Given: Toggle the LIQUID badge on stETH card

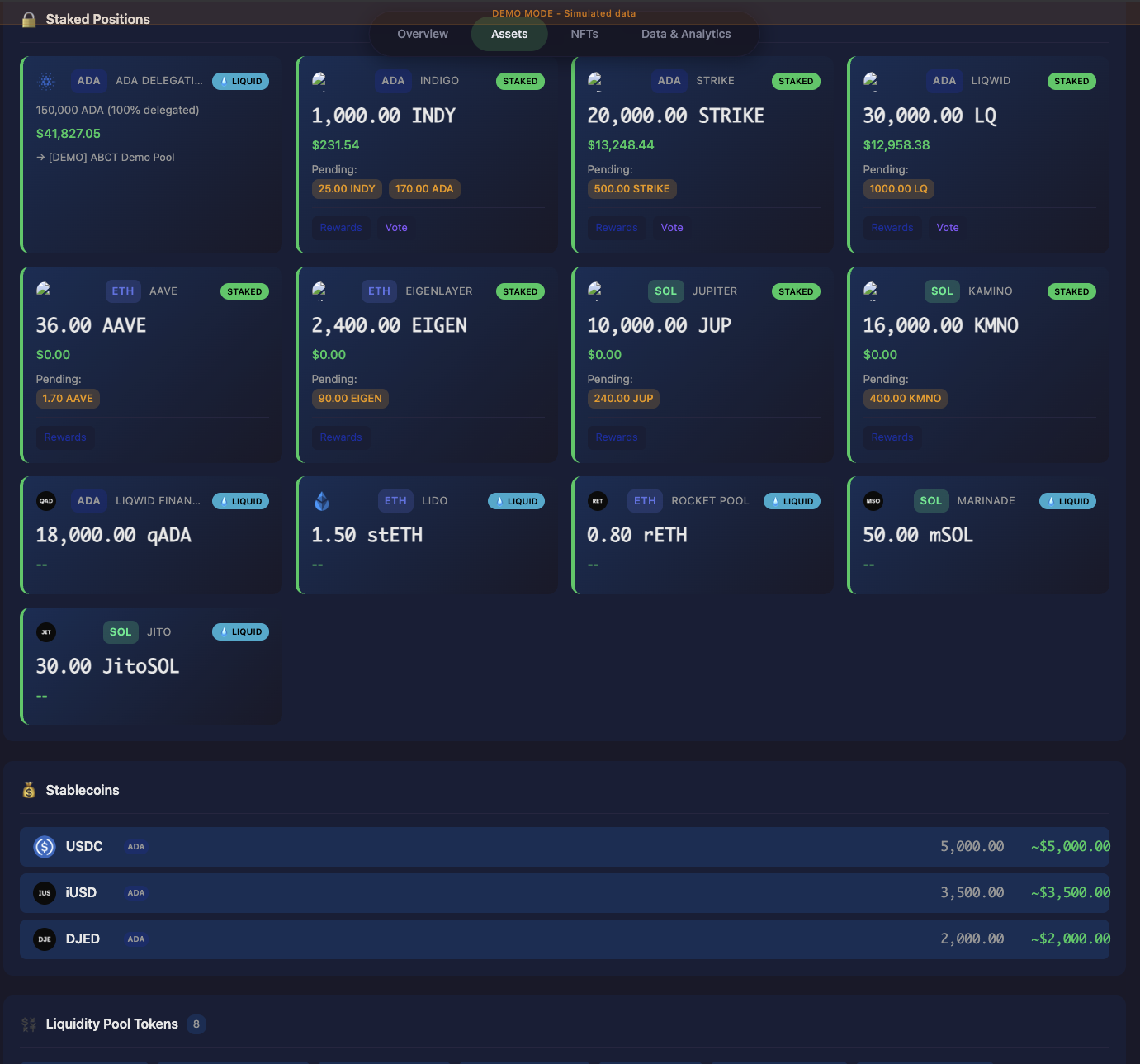Looking at the screenshot, I should coord(516,500).
